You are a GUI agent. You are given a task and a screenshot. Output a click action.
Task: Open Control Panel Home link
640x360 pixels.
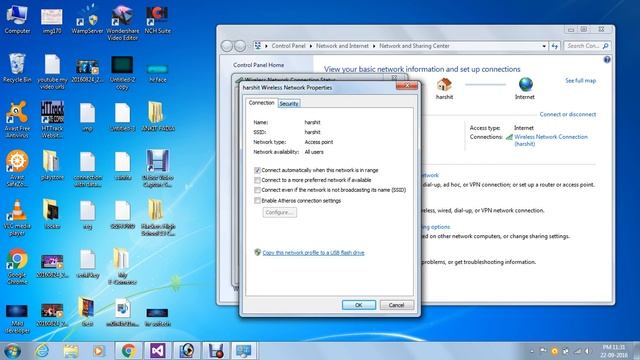pos(258,65)
